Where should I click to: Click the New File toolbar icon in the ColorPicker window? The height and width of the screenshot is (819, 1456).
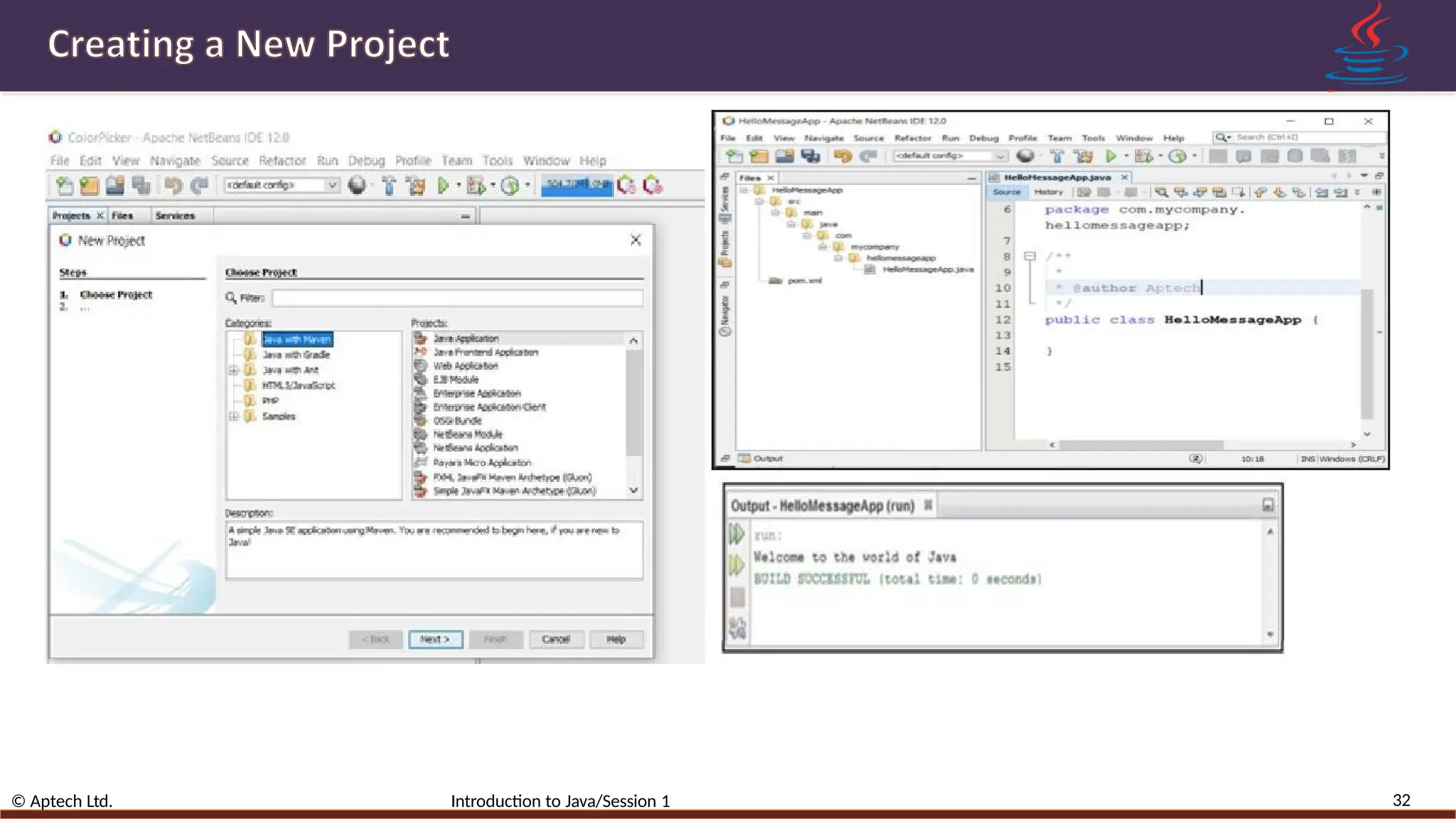65,186
